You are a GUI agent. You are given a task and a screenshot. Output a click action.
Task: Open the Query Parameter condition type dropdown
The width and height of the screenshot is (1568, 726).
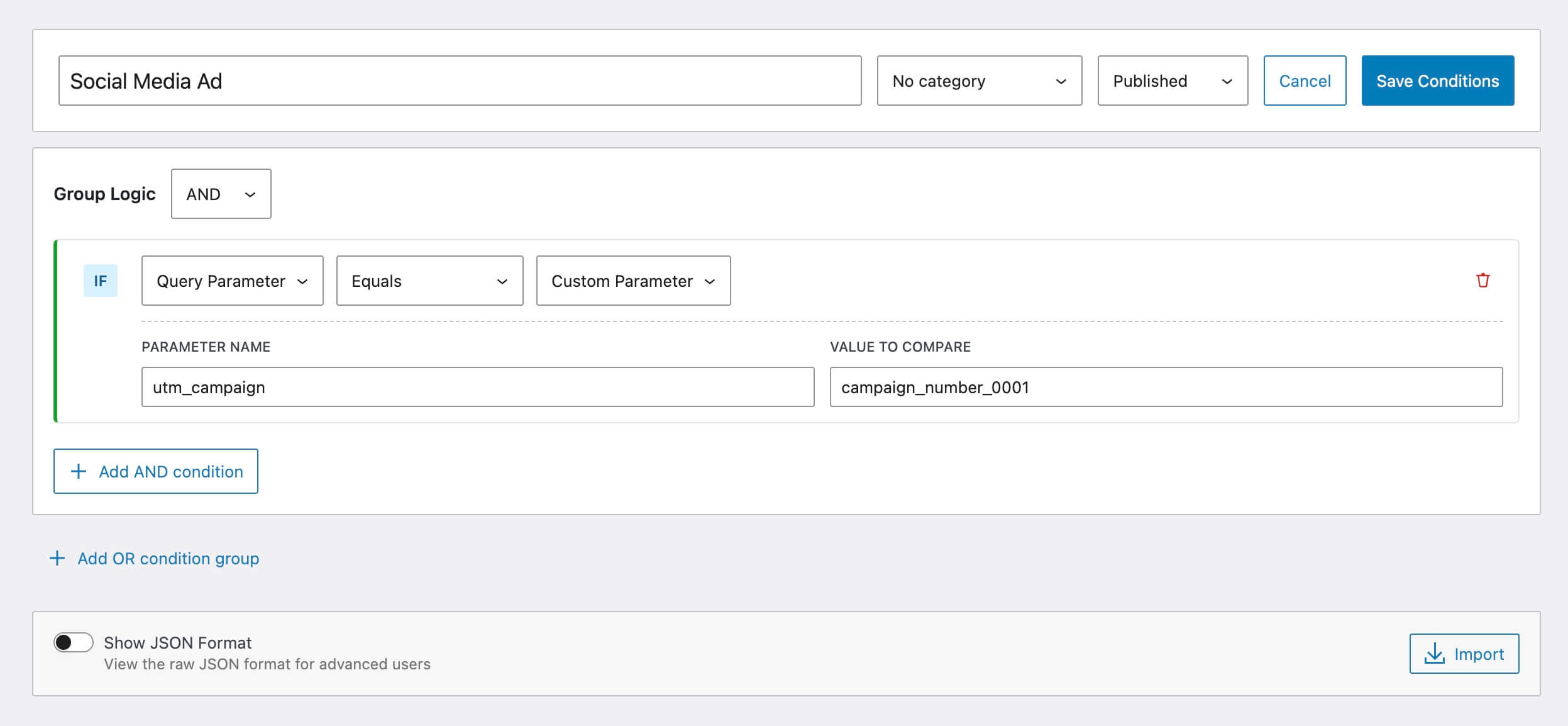click(232, 281)
